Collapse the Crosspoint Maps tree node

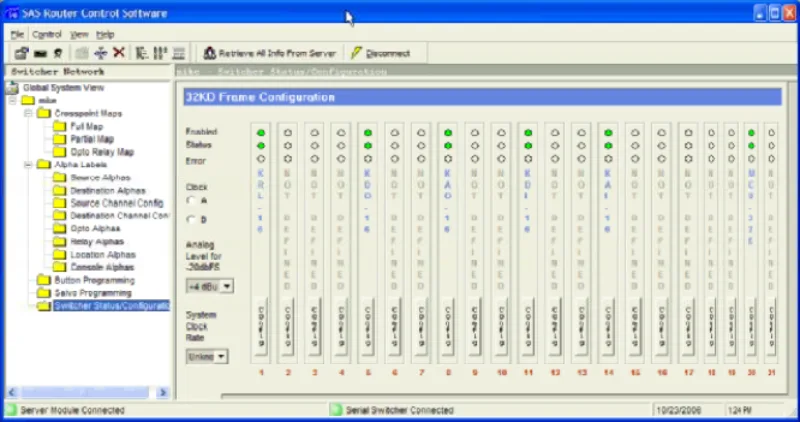point(29,113)
